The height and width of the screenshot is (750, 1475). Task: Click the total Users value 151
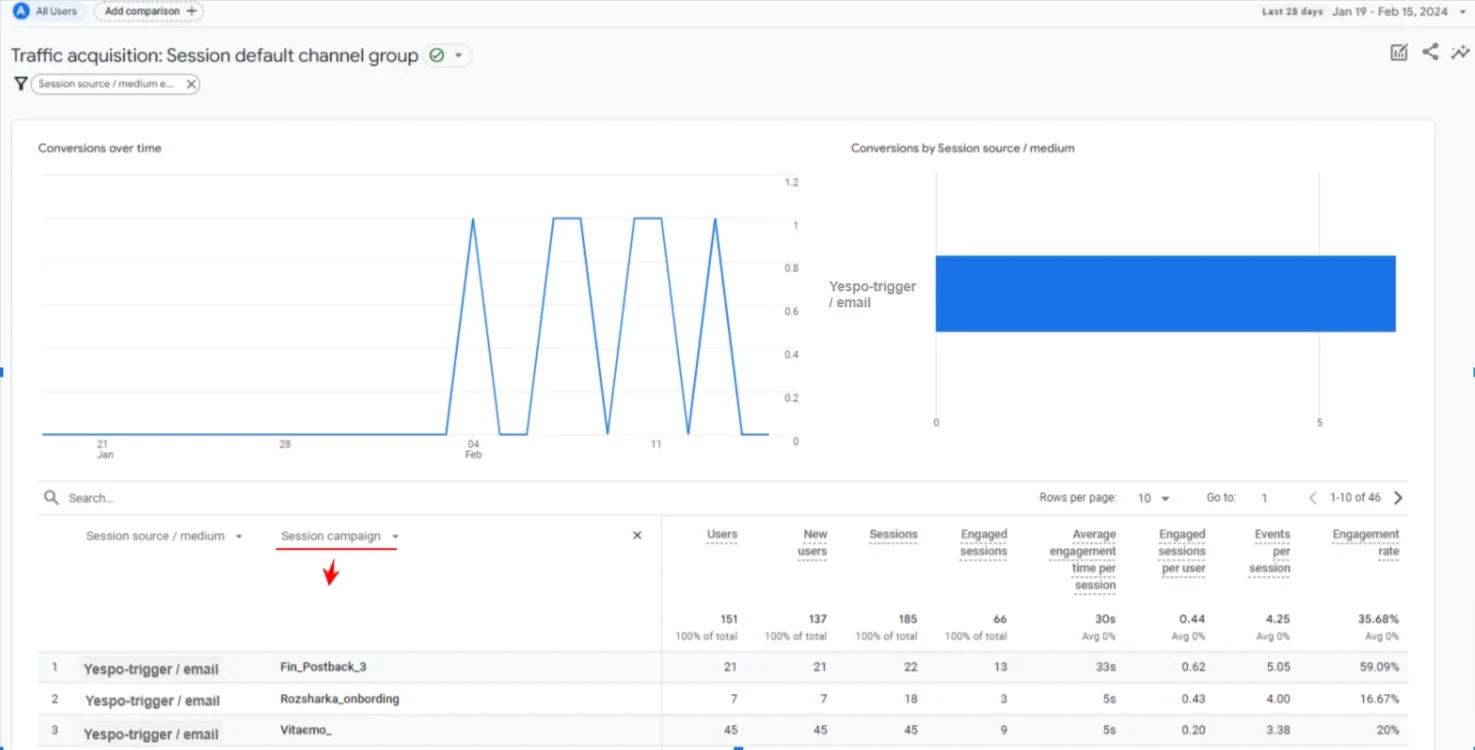(728, 619)
